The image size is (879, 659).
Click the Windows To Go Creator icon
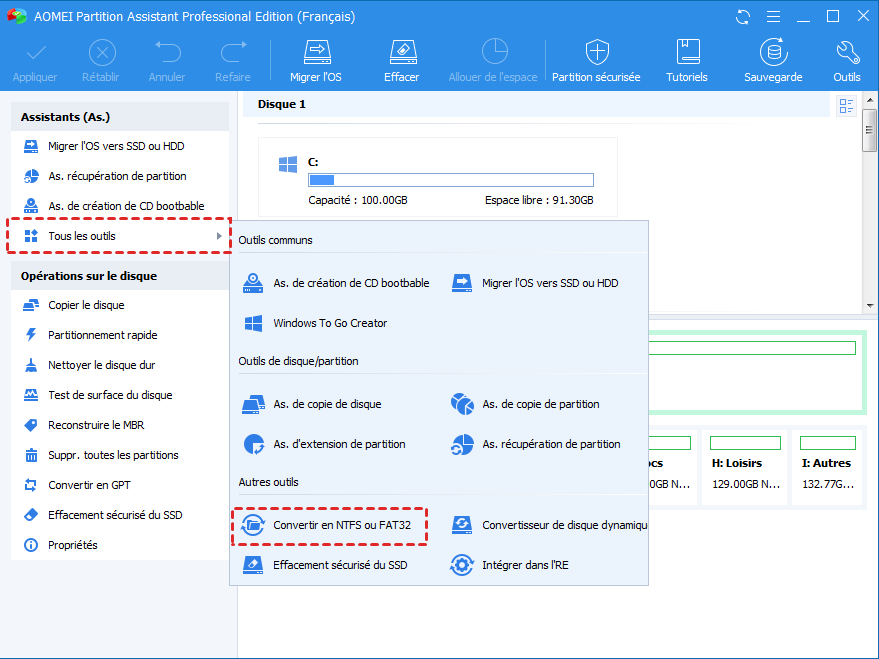click(x=253, y=323)
